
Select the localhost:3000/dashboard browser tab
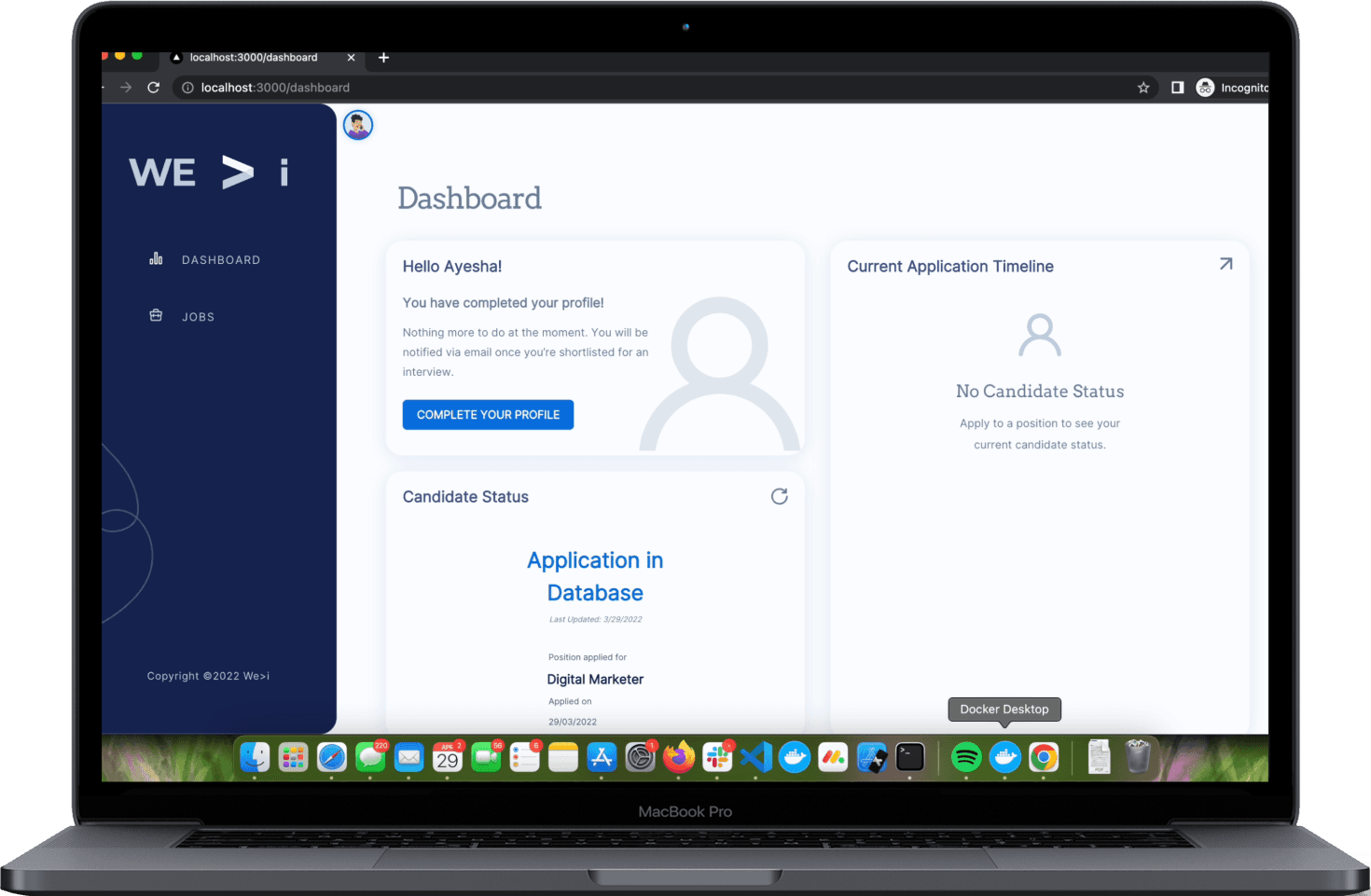click(254, 58)
